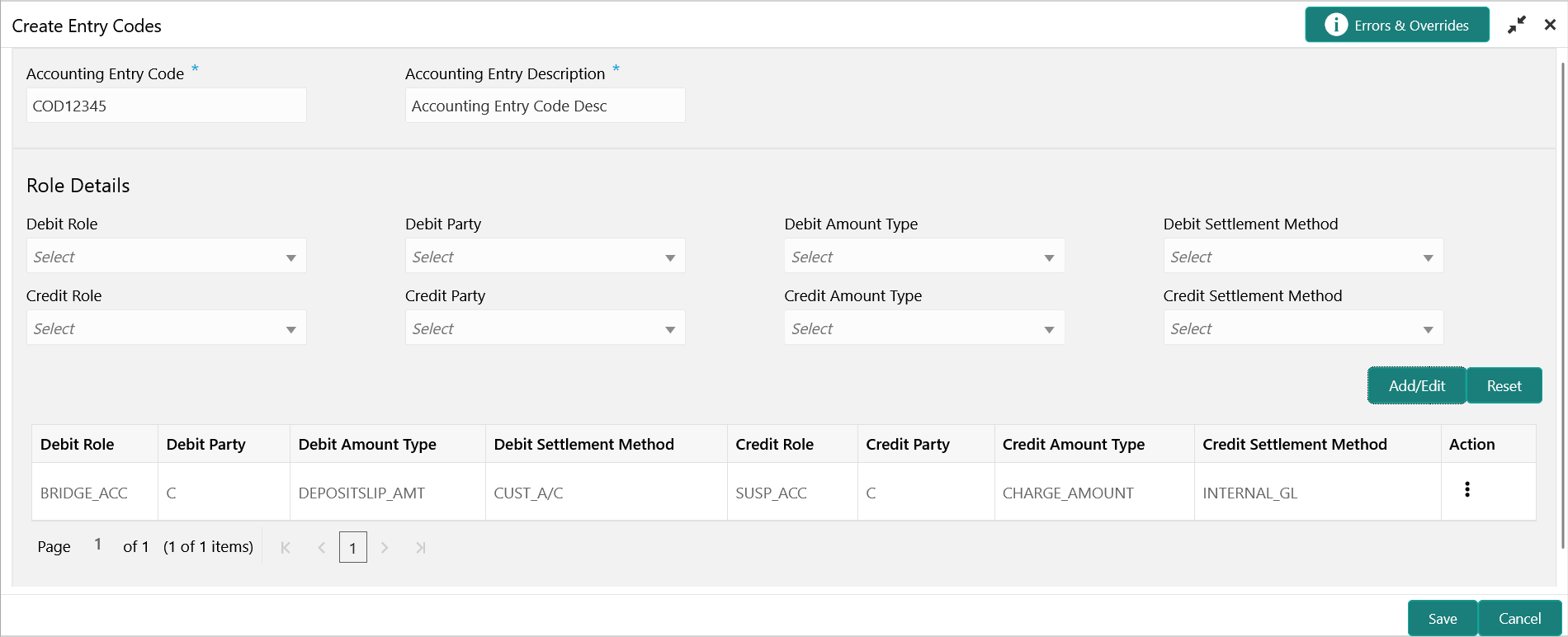Jump to the last page of results
Screen dimensions: 1568x637
pos(421,547)
